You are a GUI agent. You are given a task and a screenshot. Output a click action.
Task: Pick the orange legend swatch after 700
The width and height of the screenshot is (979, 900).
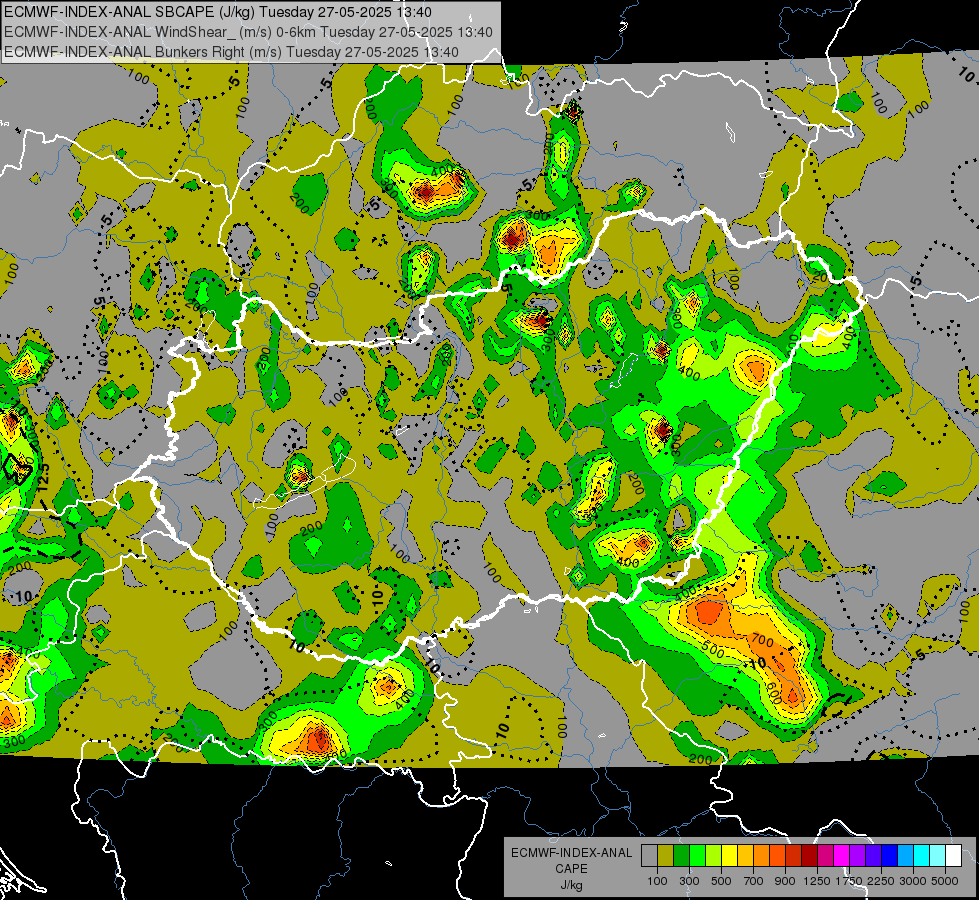click(x=761, y=855)
